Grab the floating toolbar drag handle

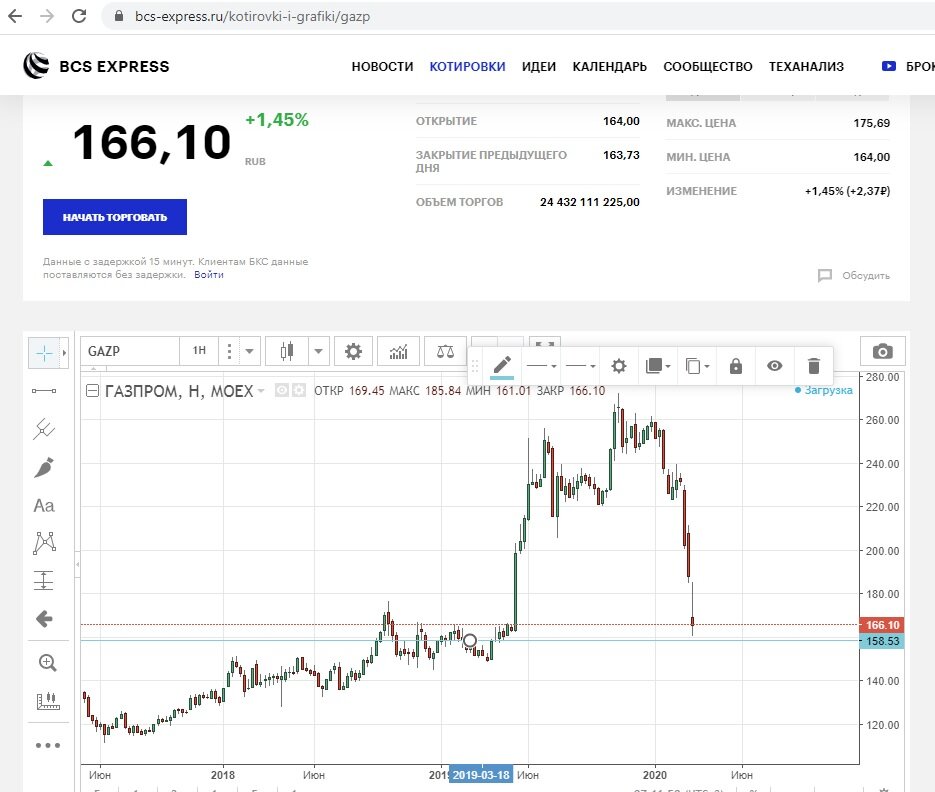click(475, 366)
